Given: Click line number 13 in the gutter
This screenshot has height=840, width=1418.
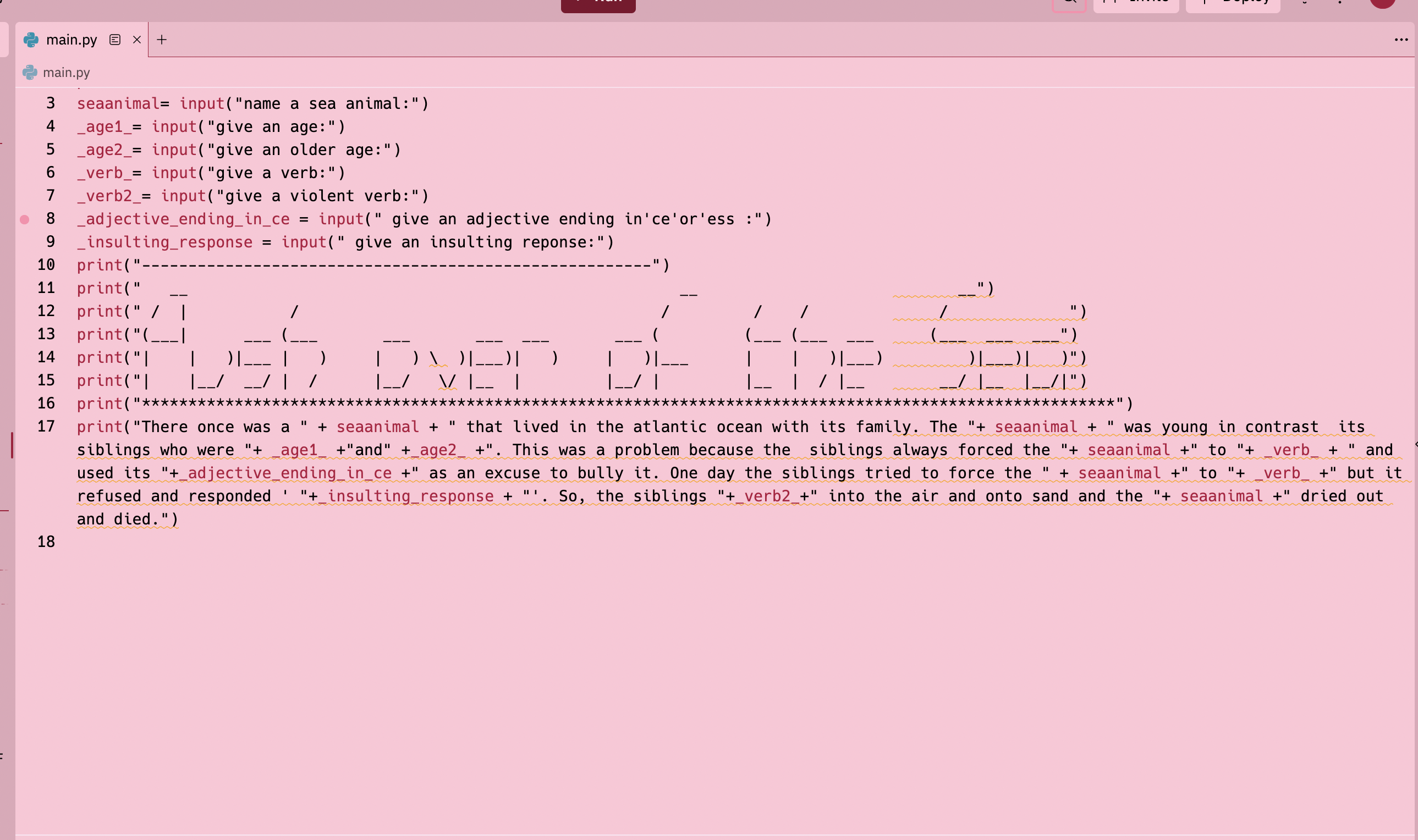Looking at the screenshot, I should click(46, 335).
